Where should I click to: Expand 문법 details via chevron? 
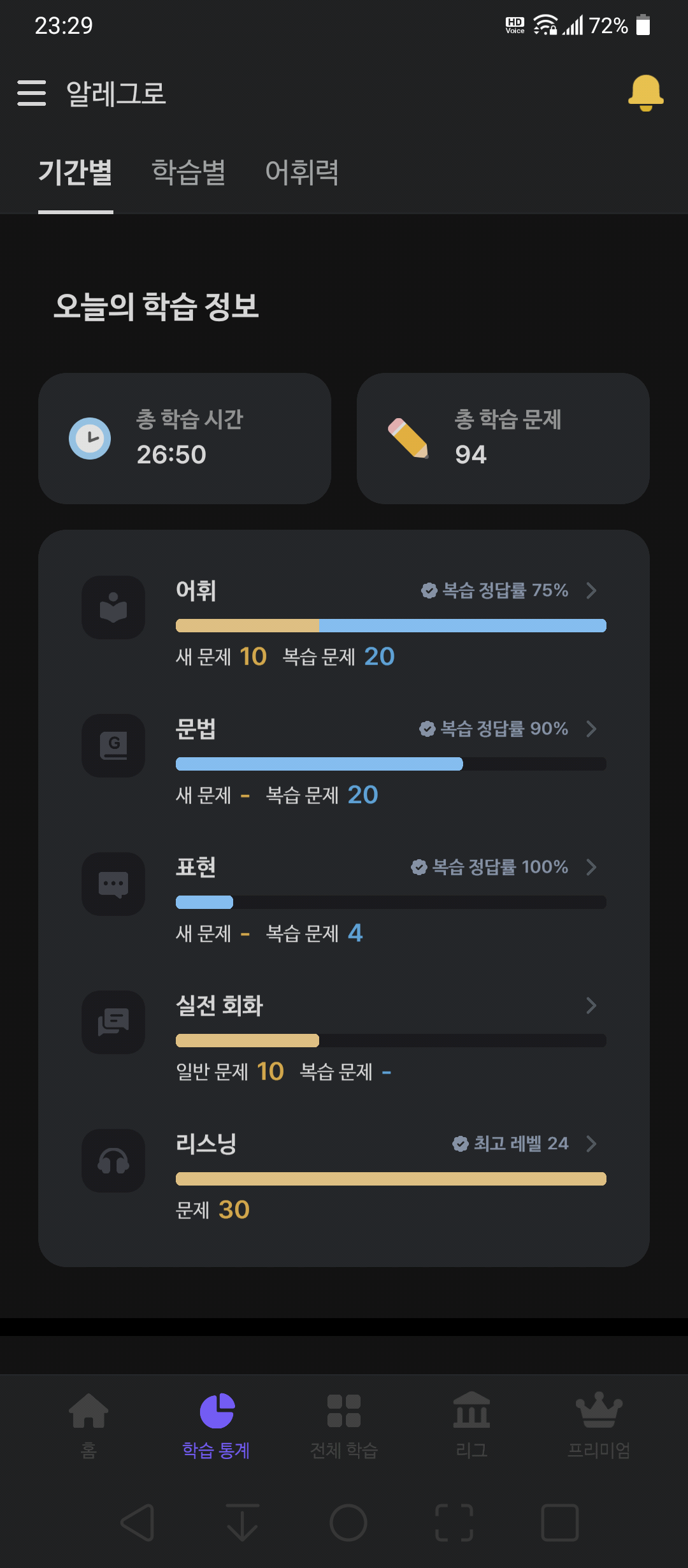591,729
